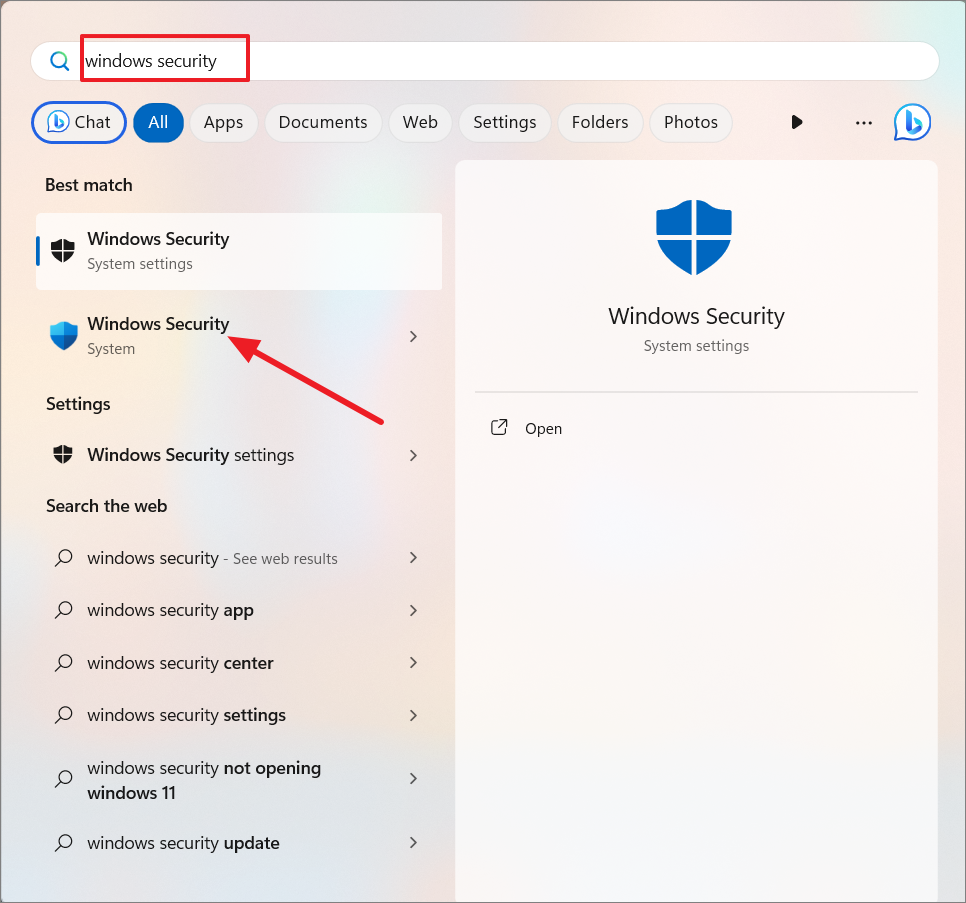
Task: Search web for 'windows security app'
Action: point(239,610)
